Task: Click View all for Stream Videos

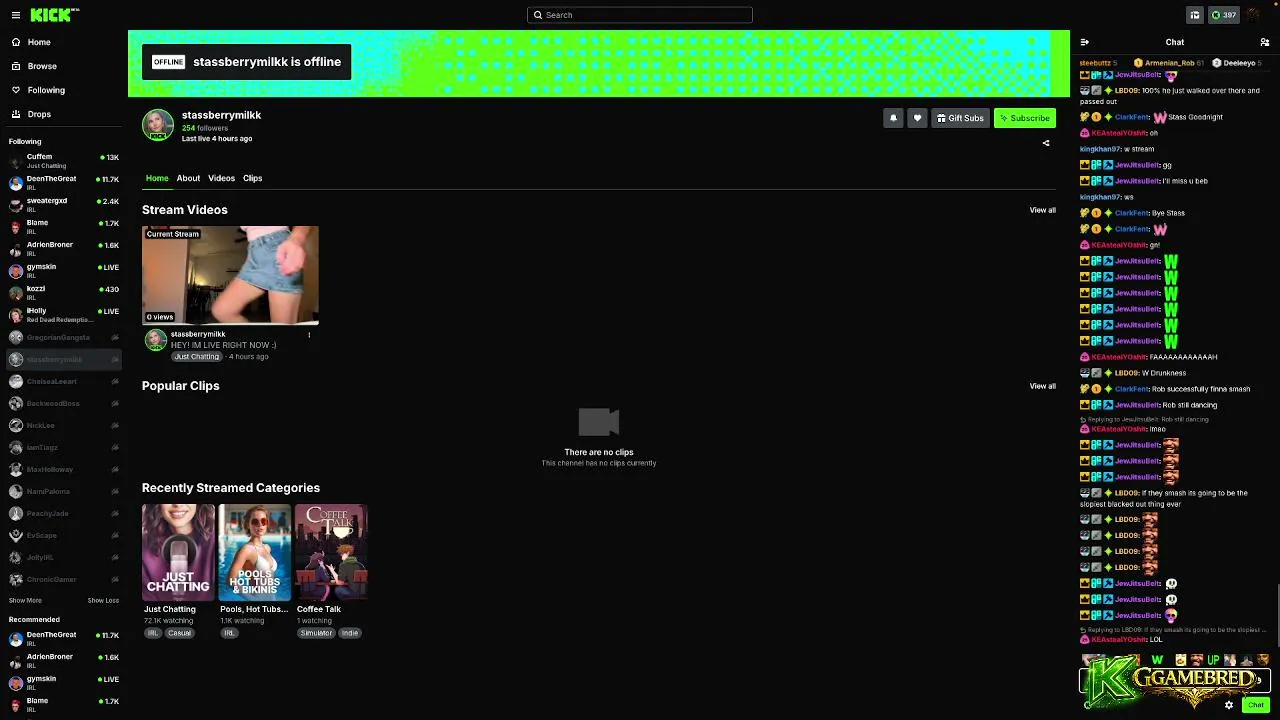Action: (1043, 210)
